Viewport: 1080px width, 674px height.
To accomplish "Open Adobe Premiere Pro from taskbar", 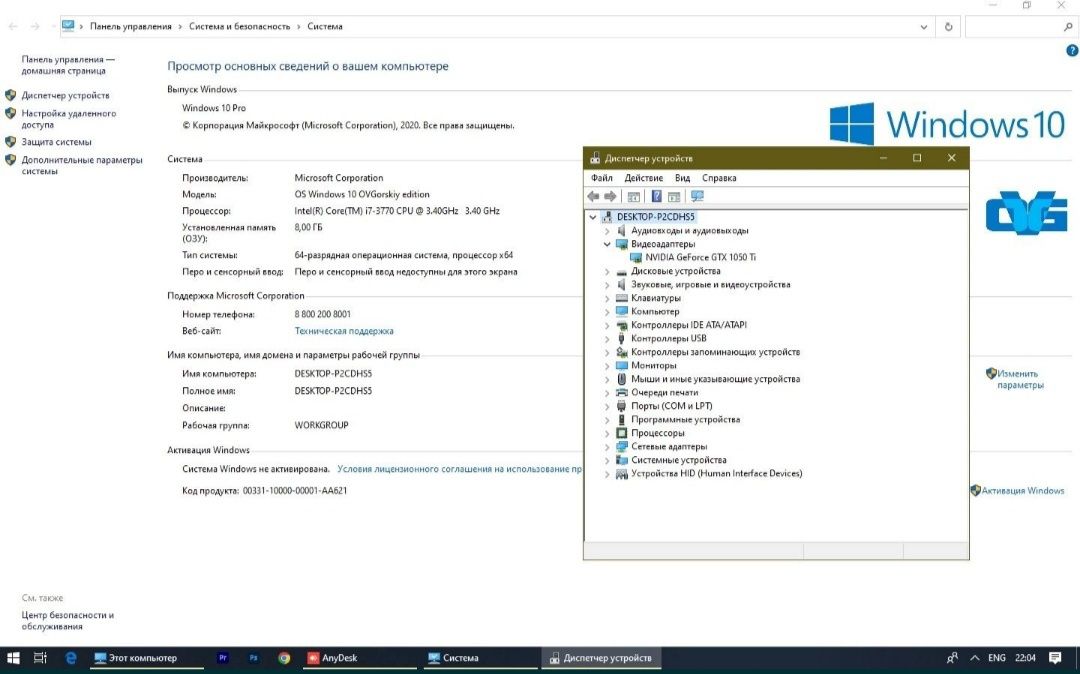I will (x=222, y=658).
